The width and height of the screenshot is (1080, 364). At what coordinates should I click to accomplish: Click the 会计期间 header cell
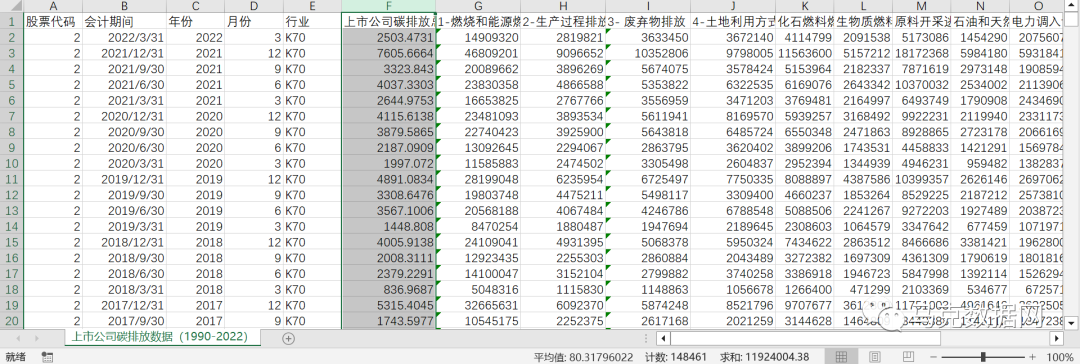coord(124,21)
